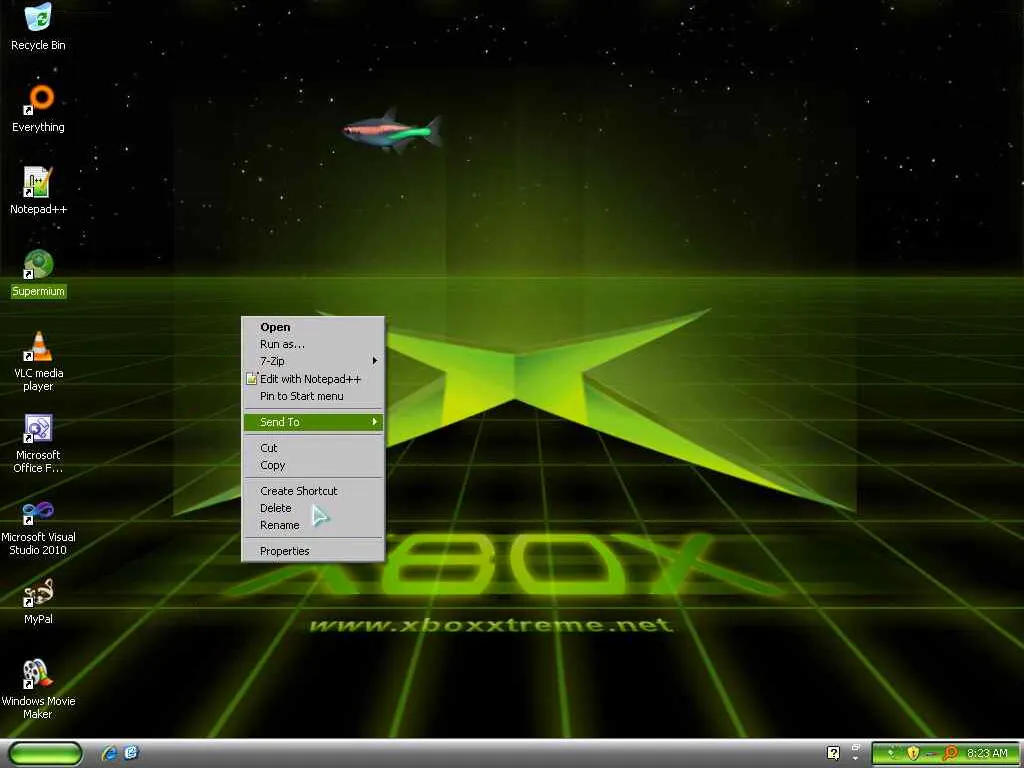Screen dimensions: 1024x768
Task: Click the green Start button
Action: coord(45,753)
